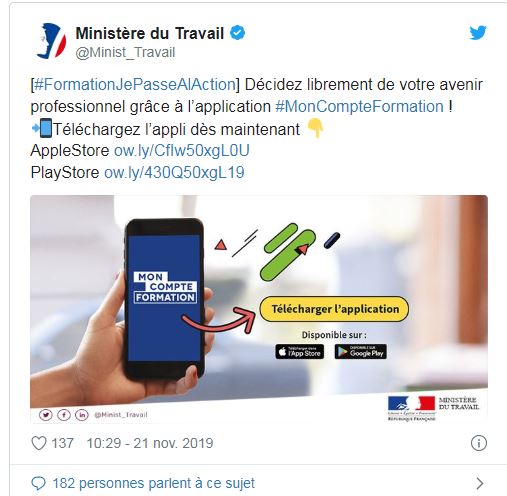The width and height of the screenshot is (507, 496).
Task: Open the #MonCompteFormation hashtag
Action: pos(359,107)
